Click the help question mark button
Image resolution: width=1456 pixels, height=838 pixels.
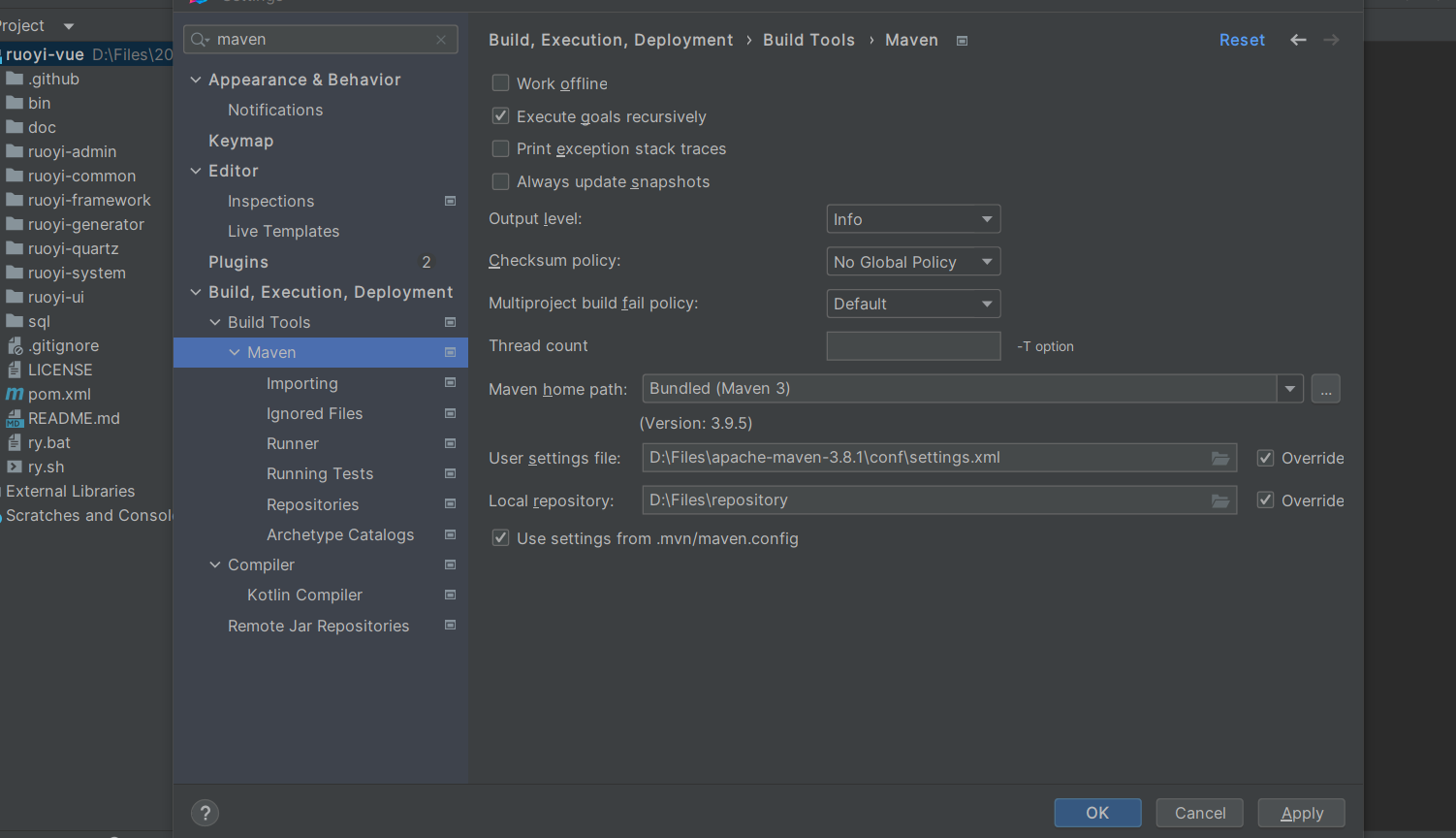pos(205,813)
